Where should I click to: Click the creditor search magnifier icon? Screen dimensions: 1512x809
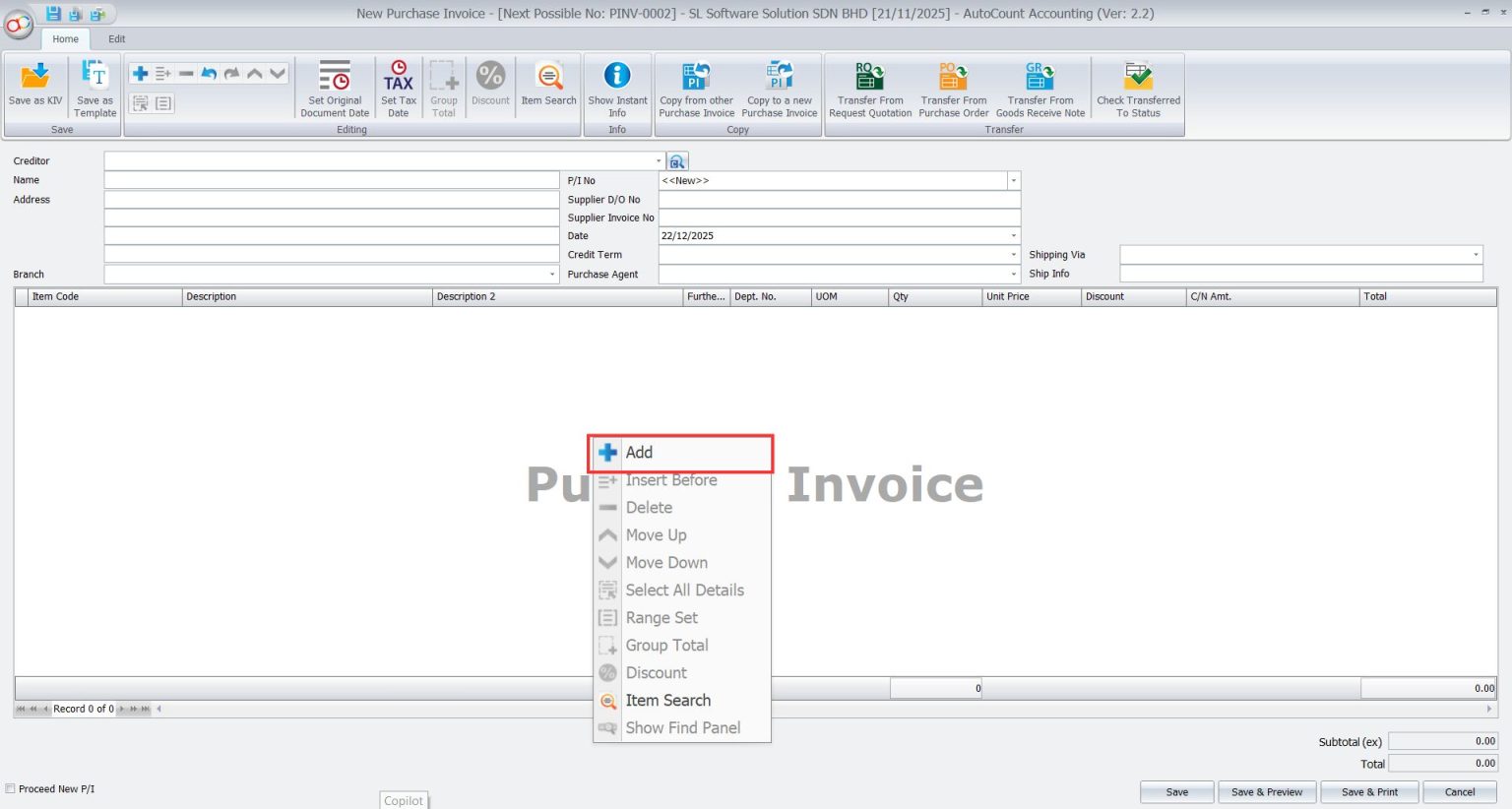tap(677, 160)
